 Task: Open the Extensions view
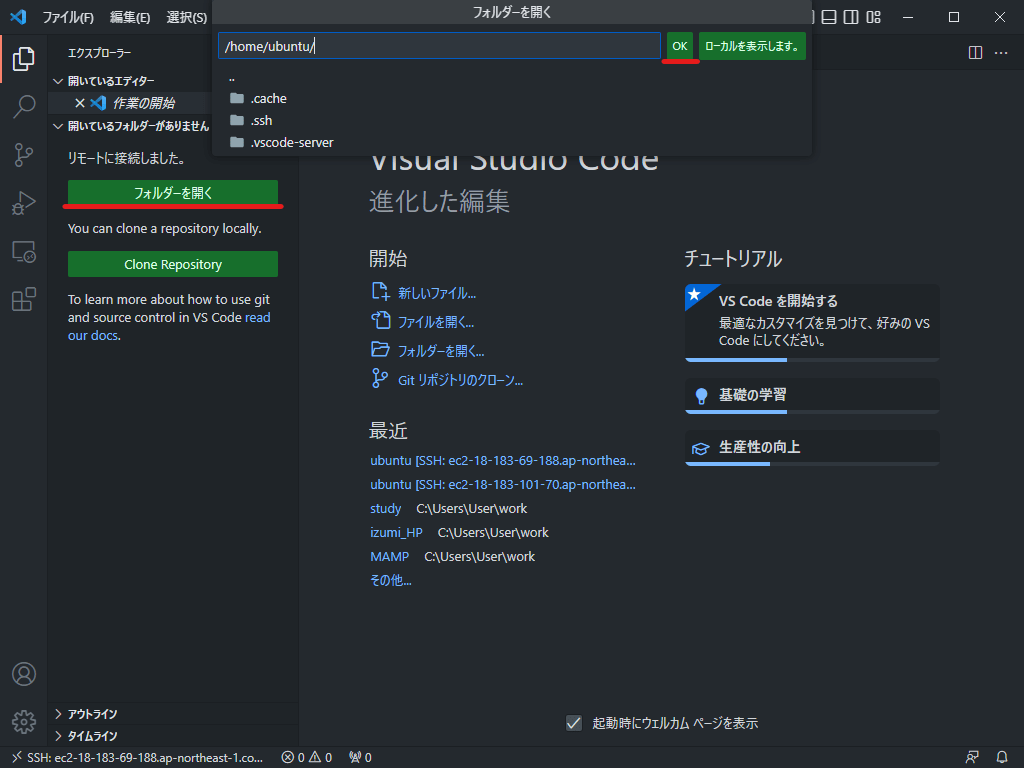pyautogui.click(x=23, y=299)
